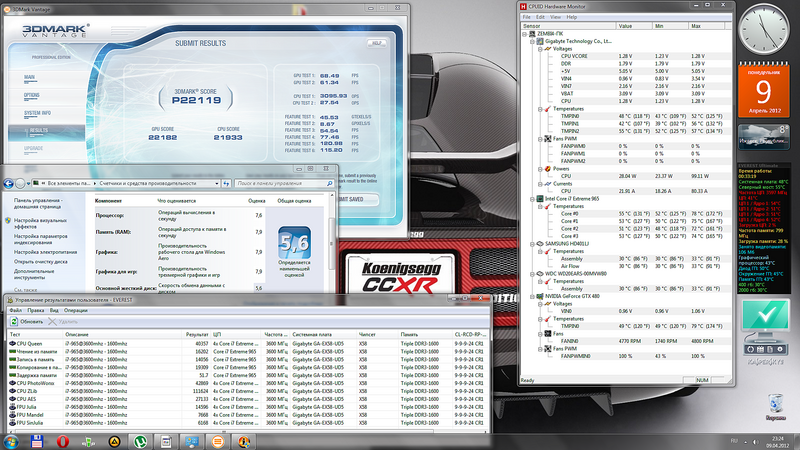Click the HELP button in 3DMark Vantage

point(377,43)
